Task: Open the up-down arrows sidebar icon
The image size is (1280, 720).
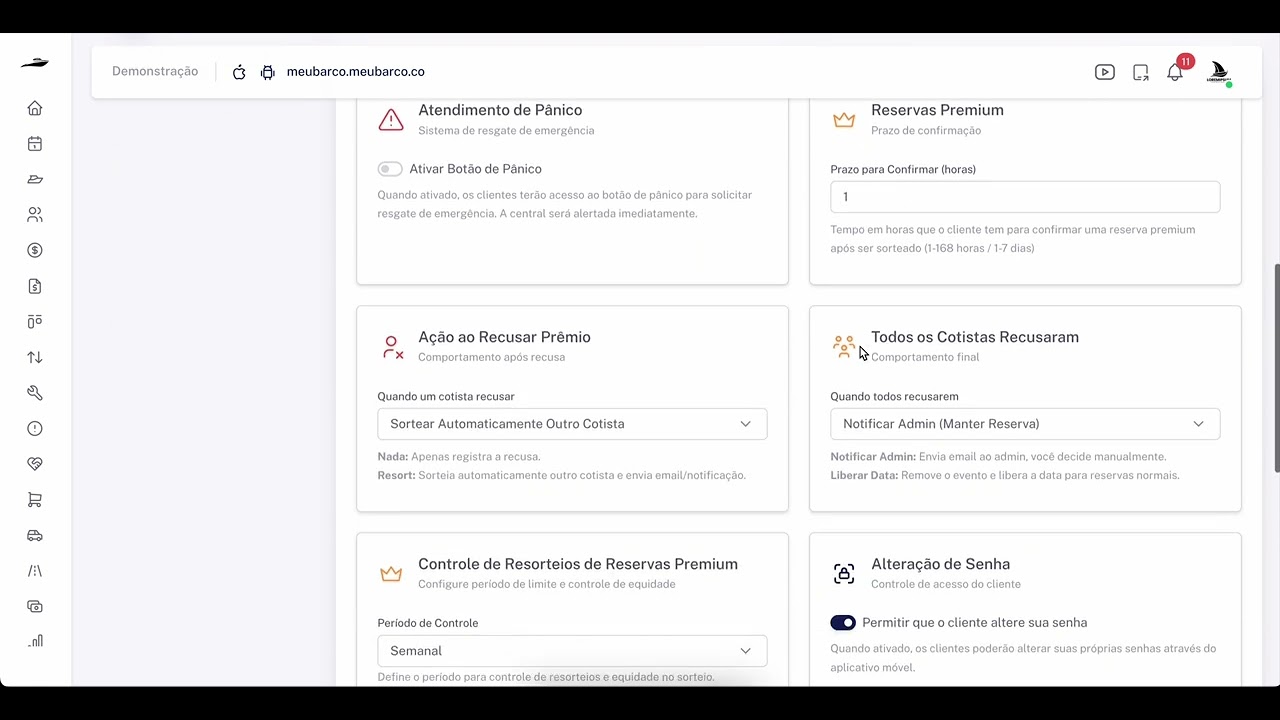Action: 35,357
